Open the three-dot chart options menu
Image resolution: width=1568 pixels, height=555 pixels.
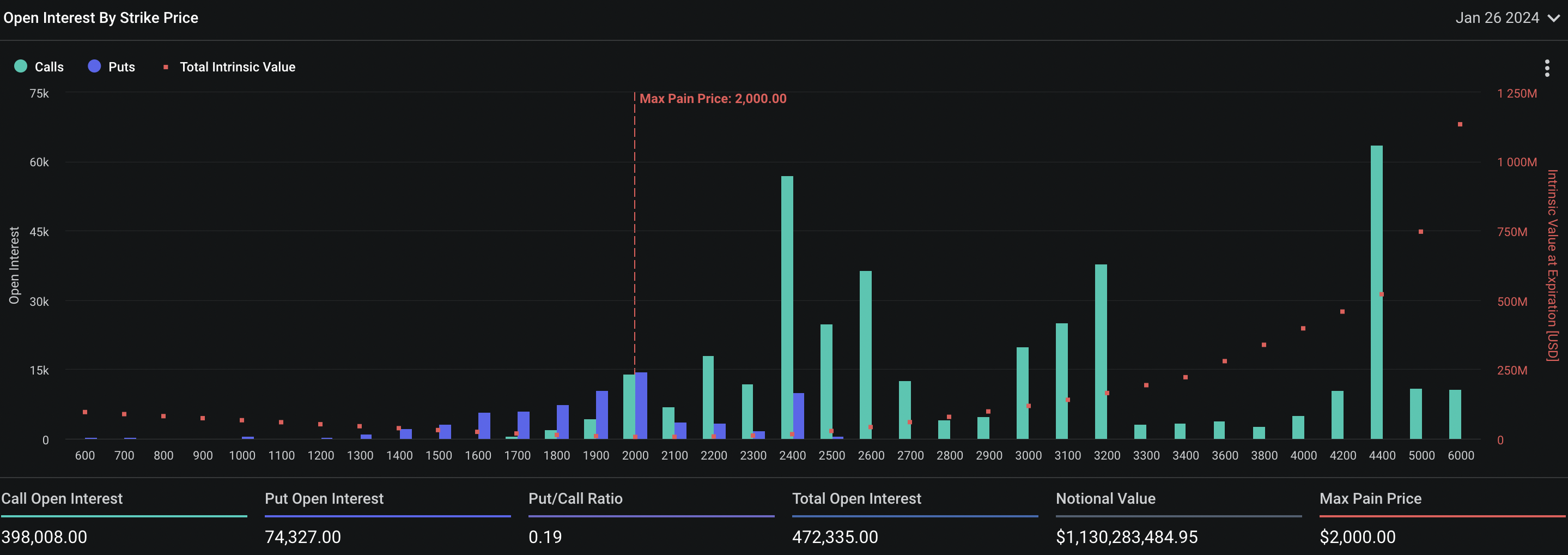click(1547, 68)
